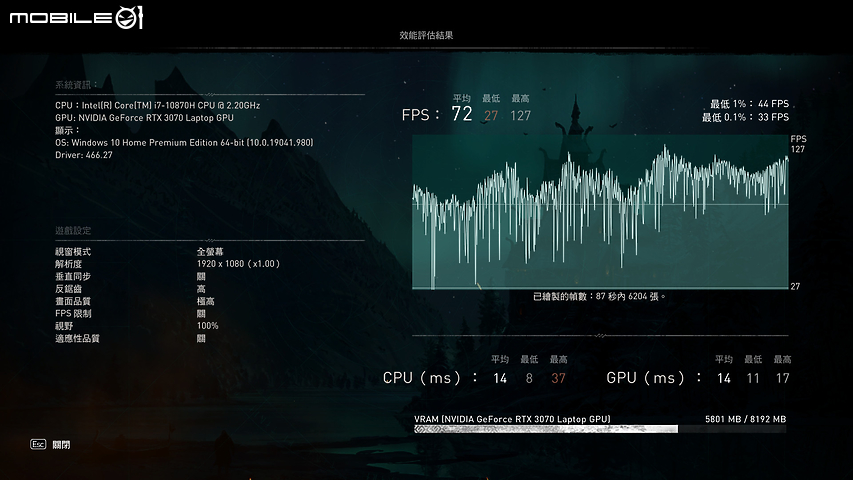Close the results screen via 關閉
The height and width of the screenshot is (480, 853).
(x=61, y=445)
